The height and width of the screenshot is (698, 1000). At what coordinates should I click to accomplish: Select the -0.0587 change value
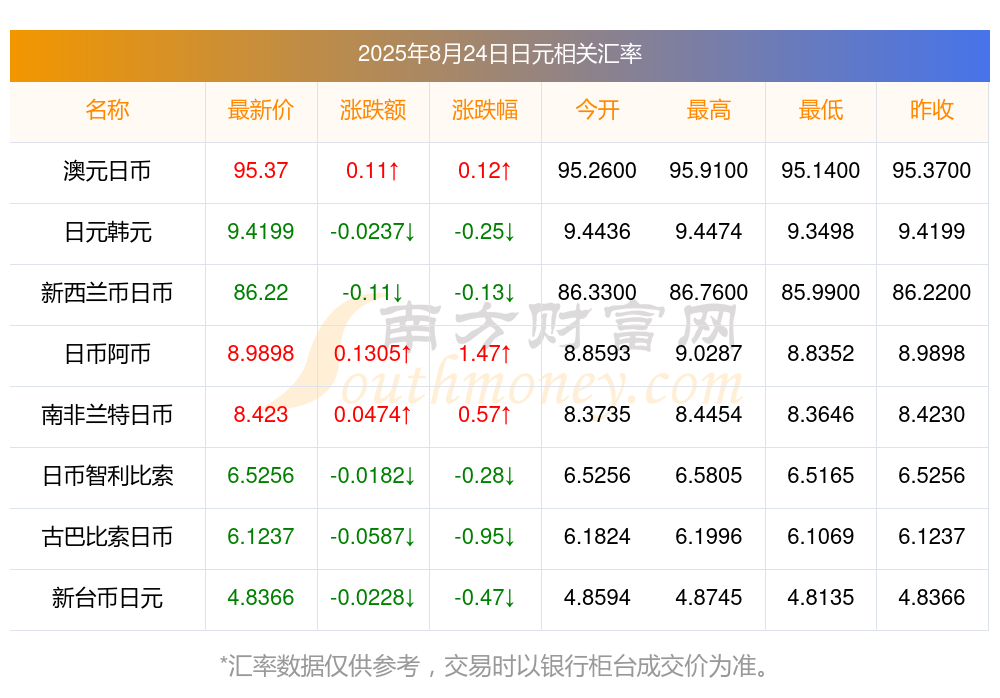373,537
